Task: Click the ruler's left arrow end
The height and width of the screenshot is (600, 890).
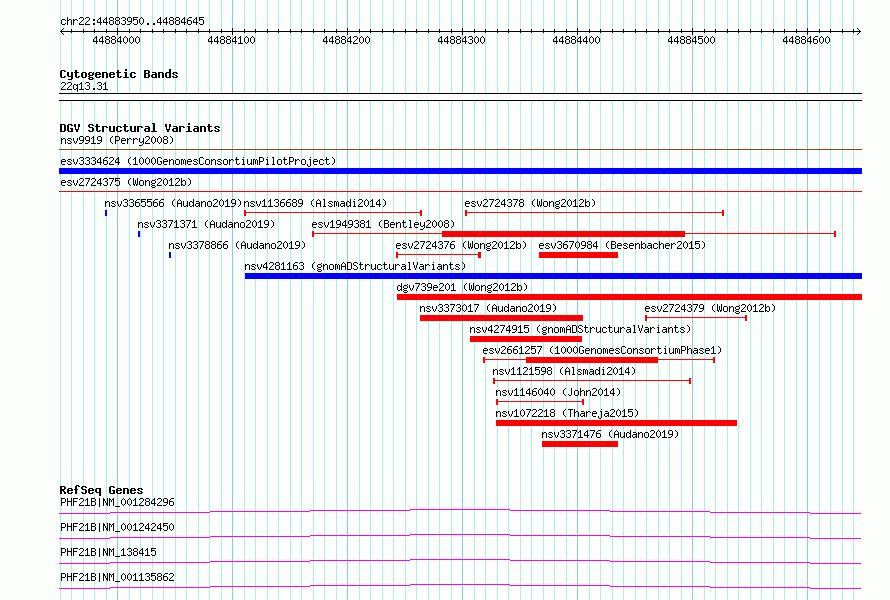Action: tap(62, 31)
